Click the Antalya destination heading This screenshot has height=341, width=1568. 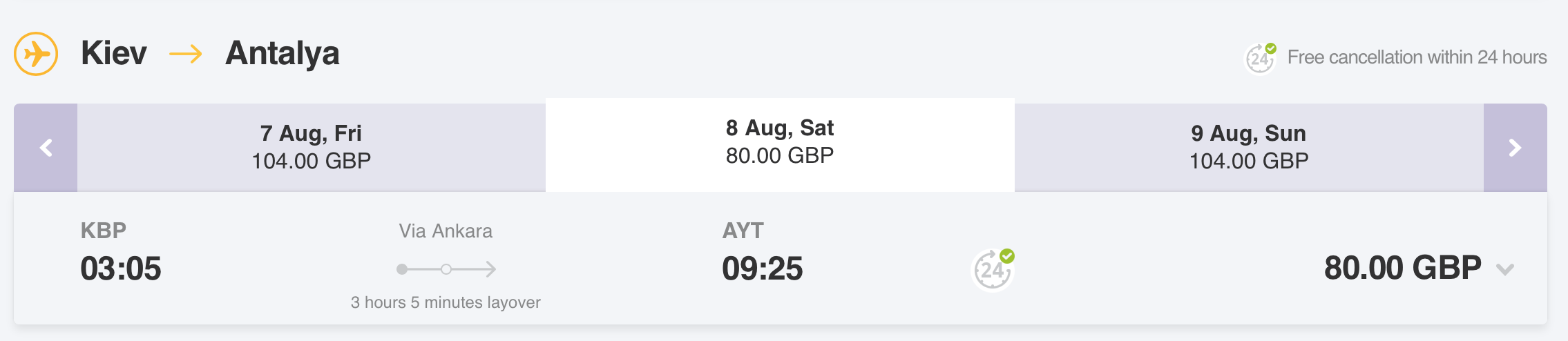click(x=283, y=54)
